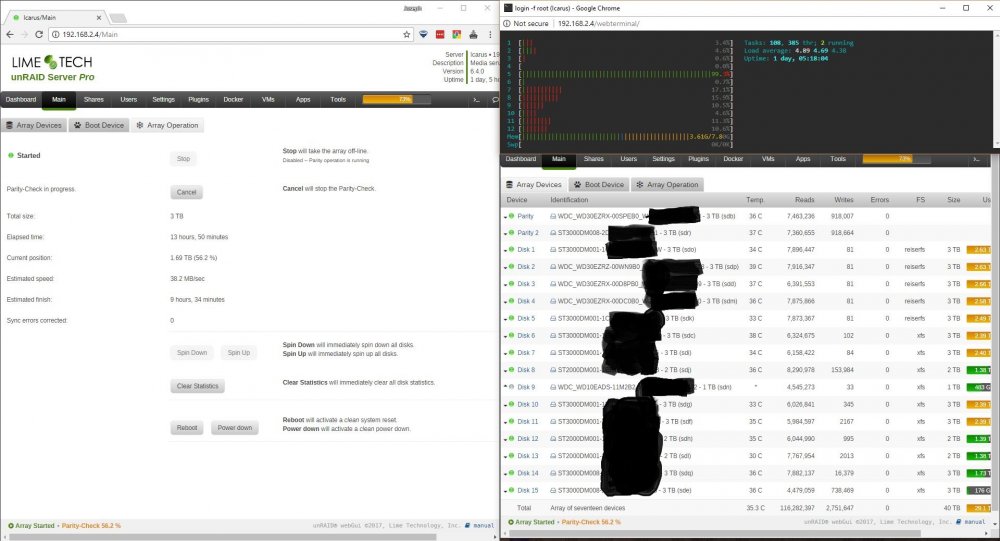Viewport: 1000px width, 541px height.
Task: Click the site info icon in the left address bar
Action: [x=55, y=34]
